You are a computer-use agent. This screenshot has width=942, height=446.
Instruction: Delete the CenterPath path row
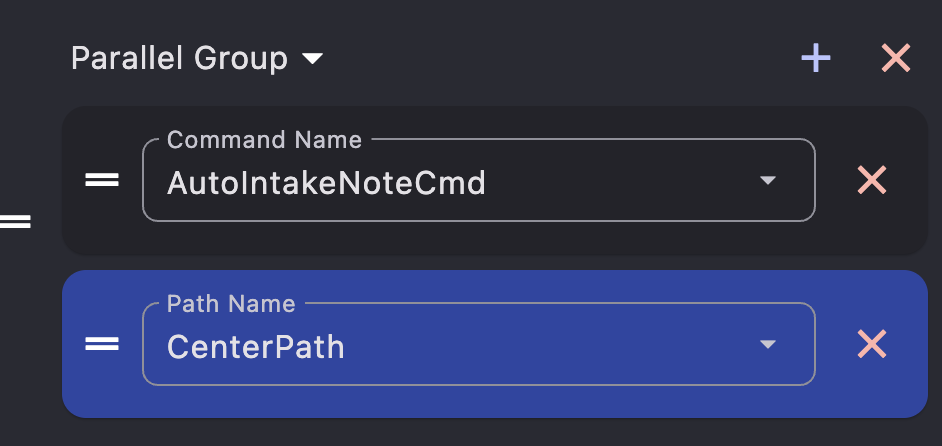(872, 344)
